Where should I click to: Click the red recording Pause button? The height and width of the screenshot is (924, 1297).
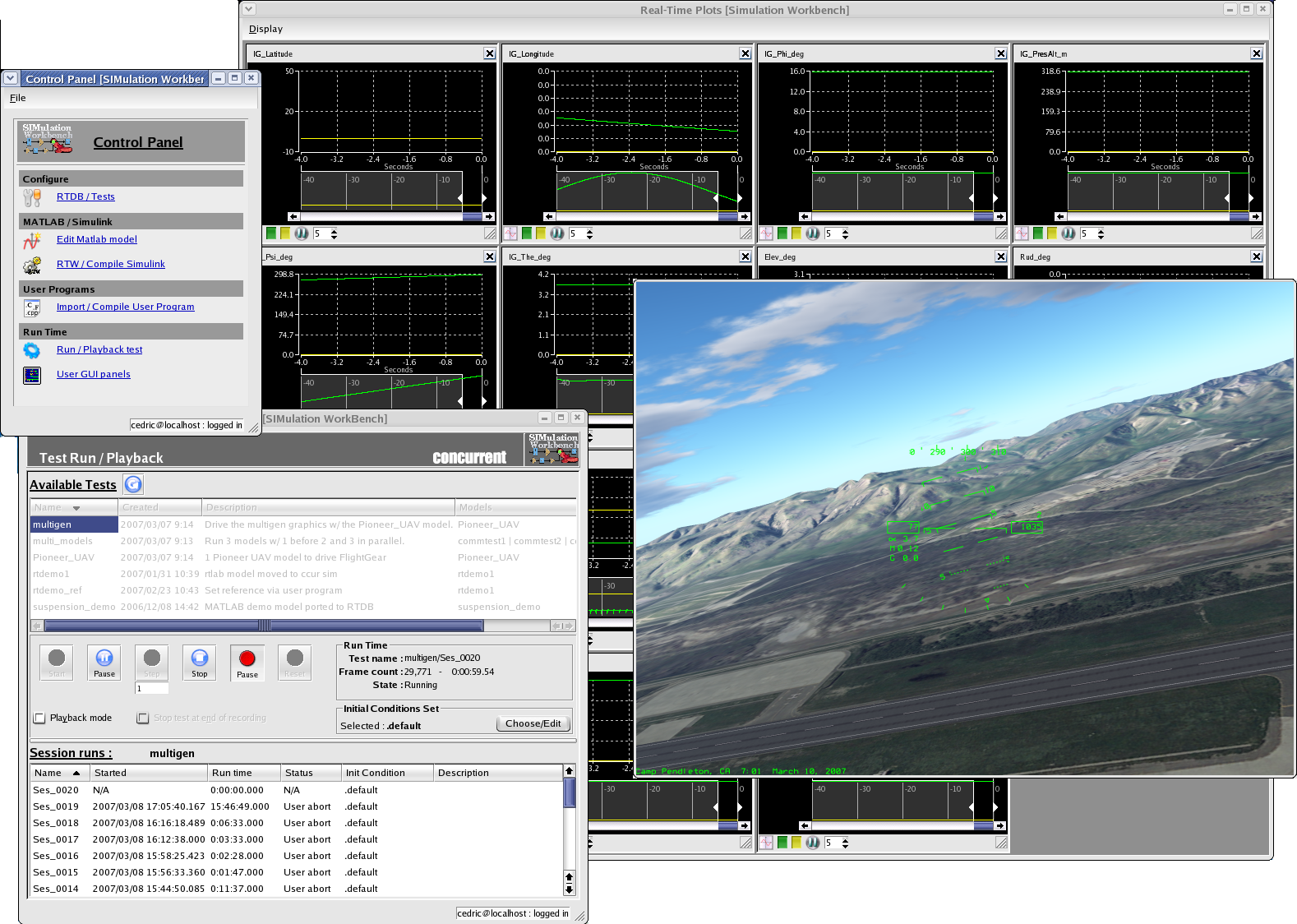pos(247,663)
